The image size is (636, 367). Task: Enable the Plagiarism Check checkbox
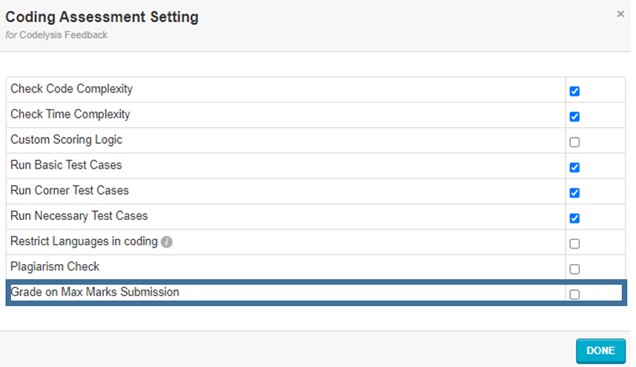574,269
